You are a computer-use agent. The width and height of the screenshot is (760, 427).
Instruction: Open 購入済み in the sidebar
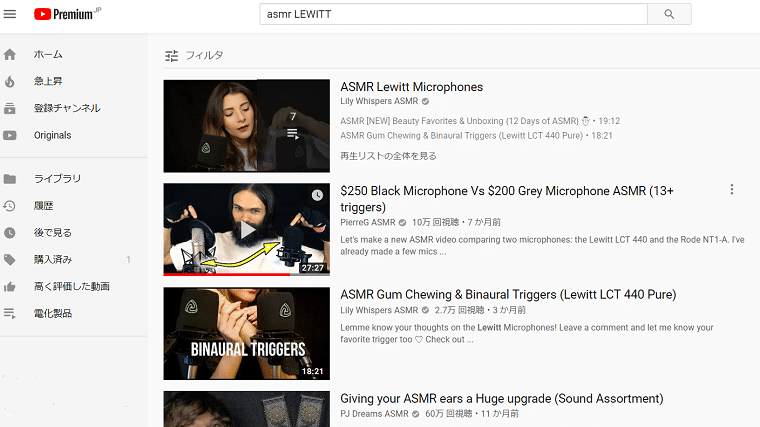point(53,260)
